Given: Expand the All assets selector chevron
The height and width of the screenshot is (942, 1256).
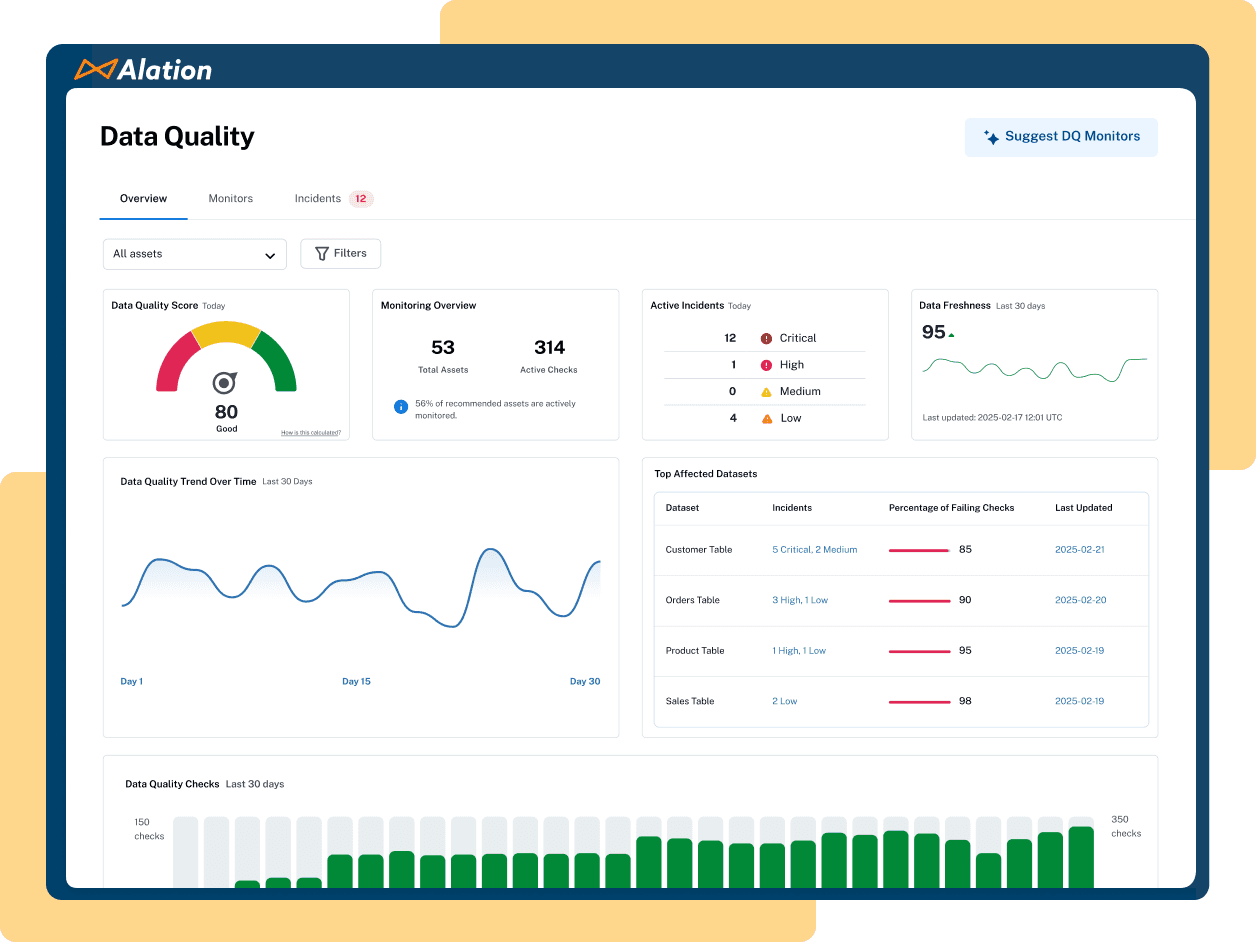Looking at the screenshot, I should coord(270,254).
